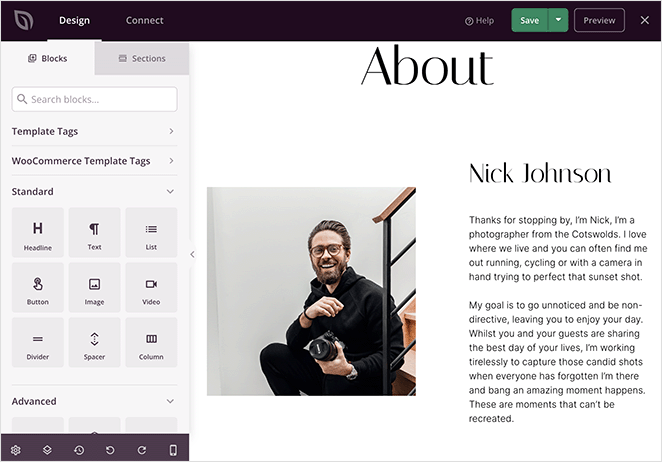Click the Preview button
Image resolution: width=662 pixels, height=462 pixels.
coord(599,20)
